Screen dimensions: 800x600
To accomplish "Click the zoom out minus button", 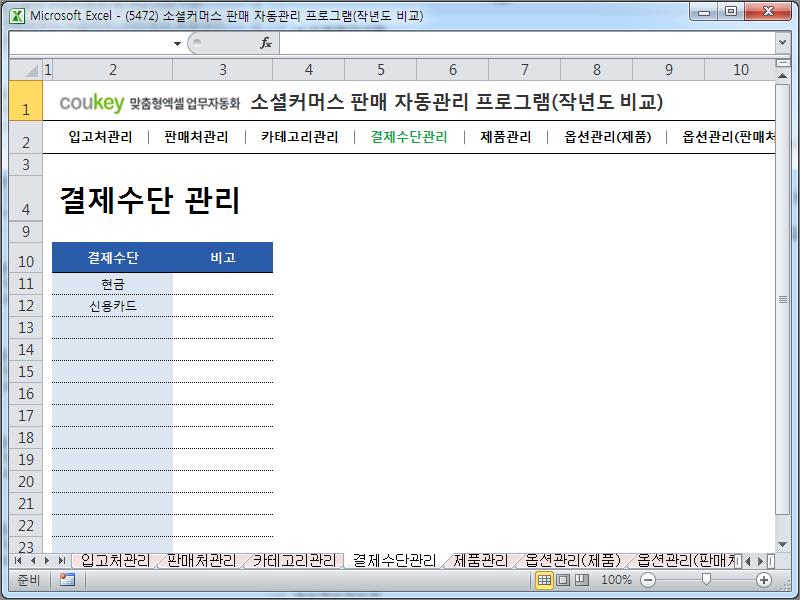I will (648, 580).
